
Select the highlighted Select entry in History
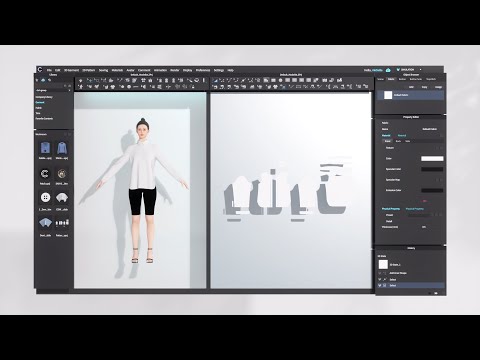(x=411, y=286)
